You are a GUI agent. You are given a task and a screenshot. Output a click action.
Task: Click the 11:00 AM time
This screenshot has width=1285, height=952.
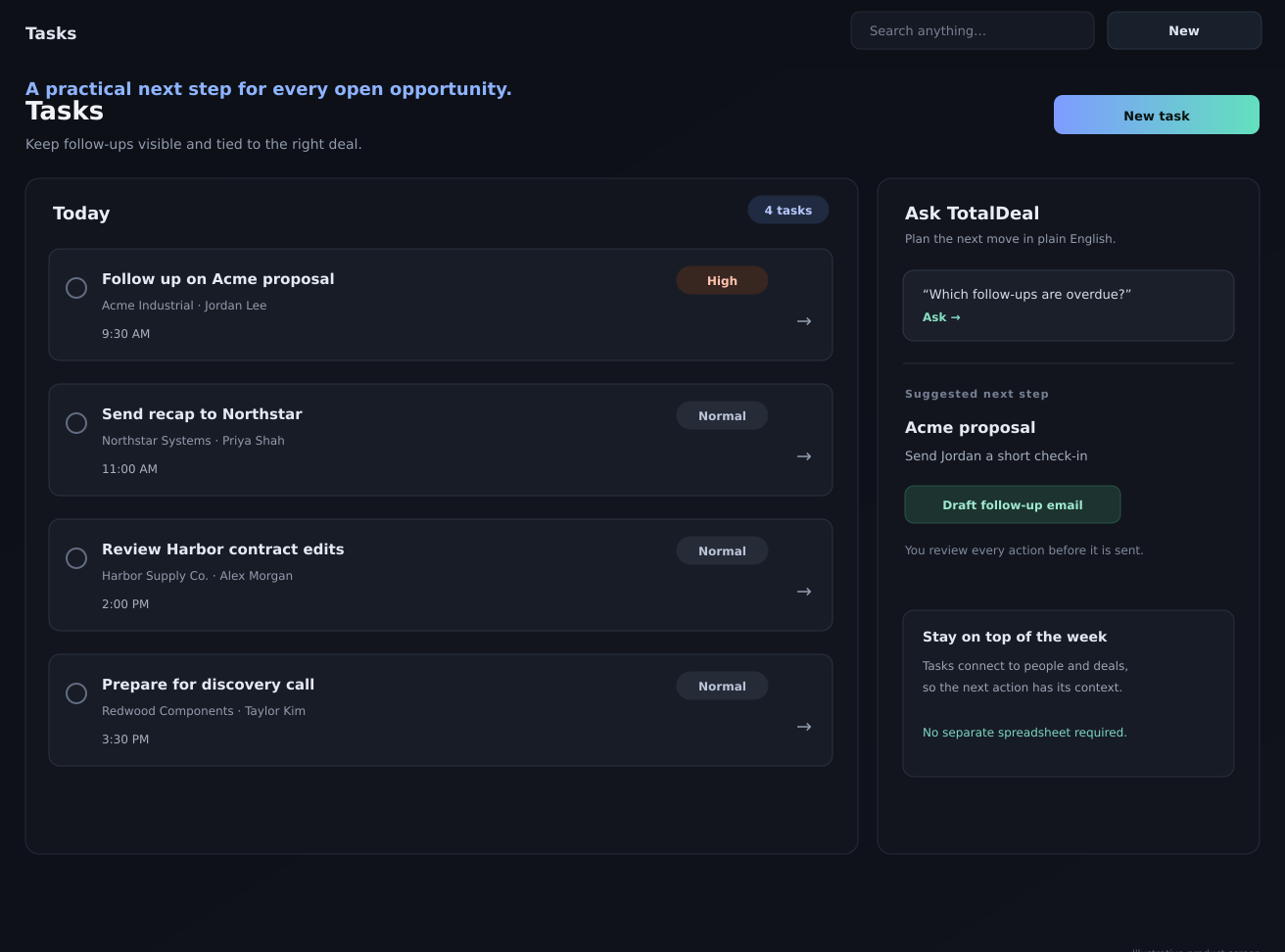pyautogui.click(x=129, y=469)
